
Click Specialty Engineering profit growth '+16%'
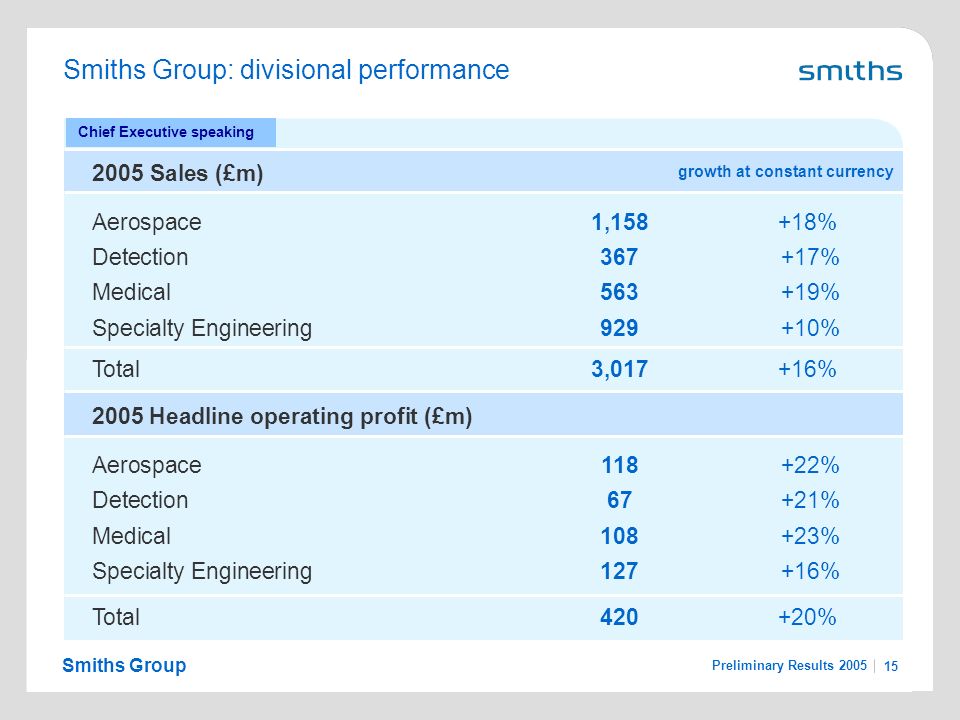810,571
